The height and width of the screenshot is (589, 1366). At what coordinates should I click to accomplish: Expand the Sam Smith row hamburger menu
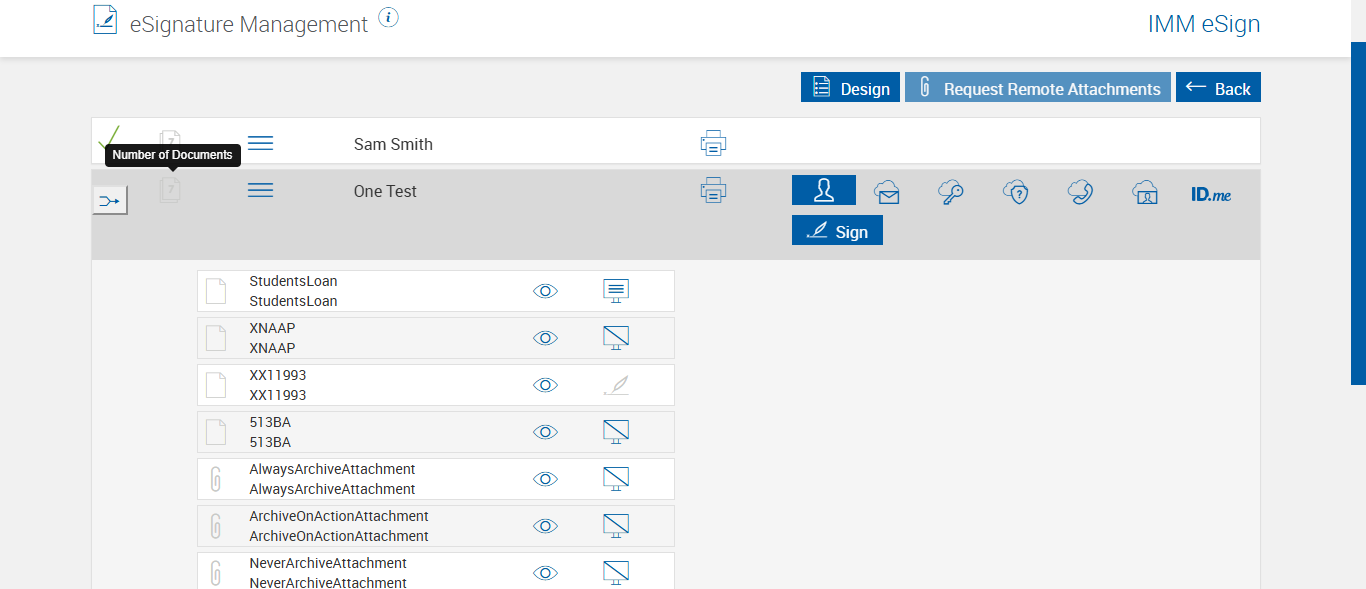(260, 144)
